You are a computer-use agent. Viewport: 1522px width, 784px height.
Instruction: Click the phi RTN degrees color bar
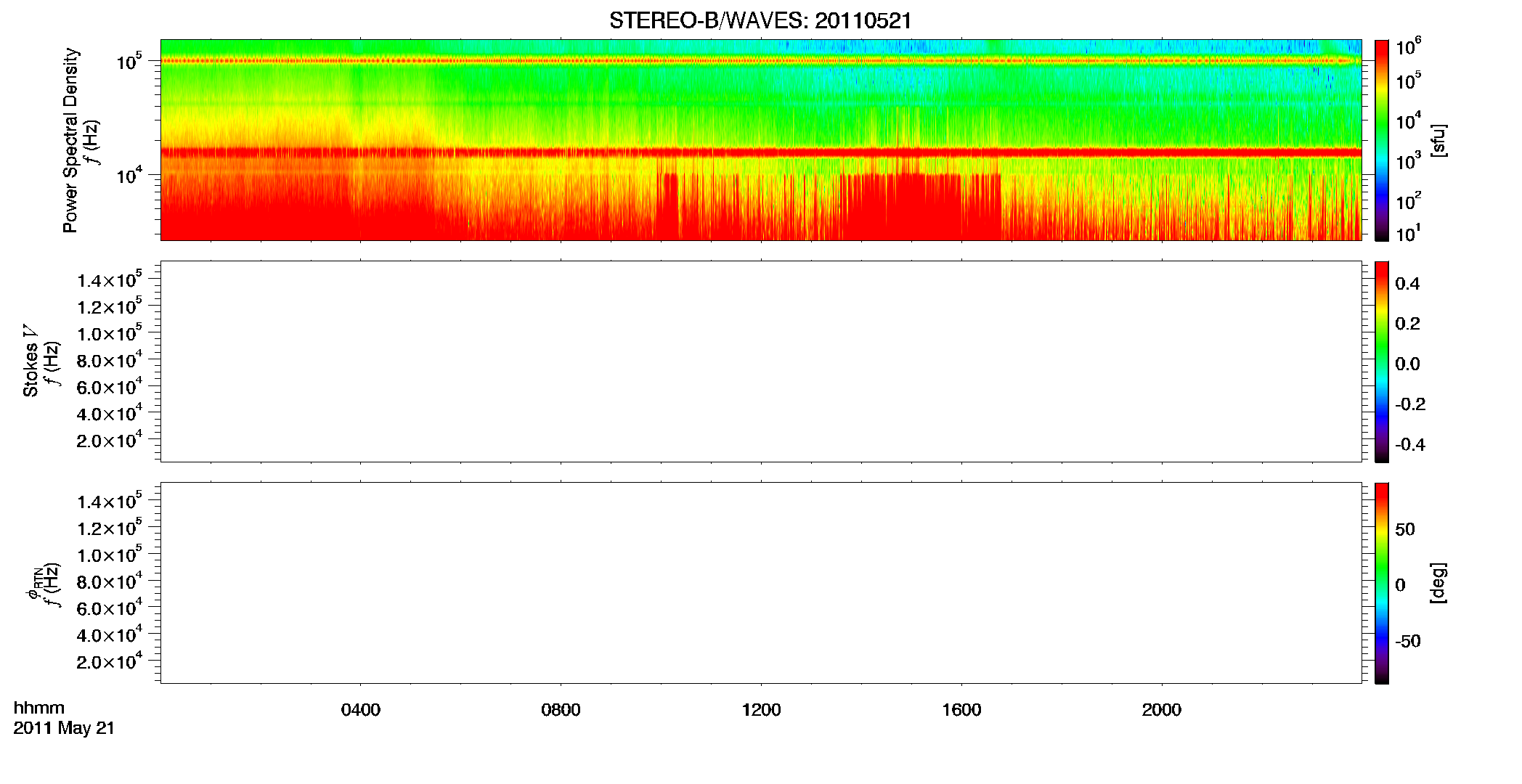[1381, 583]
